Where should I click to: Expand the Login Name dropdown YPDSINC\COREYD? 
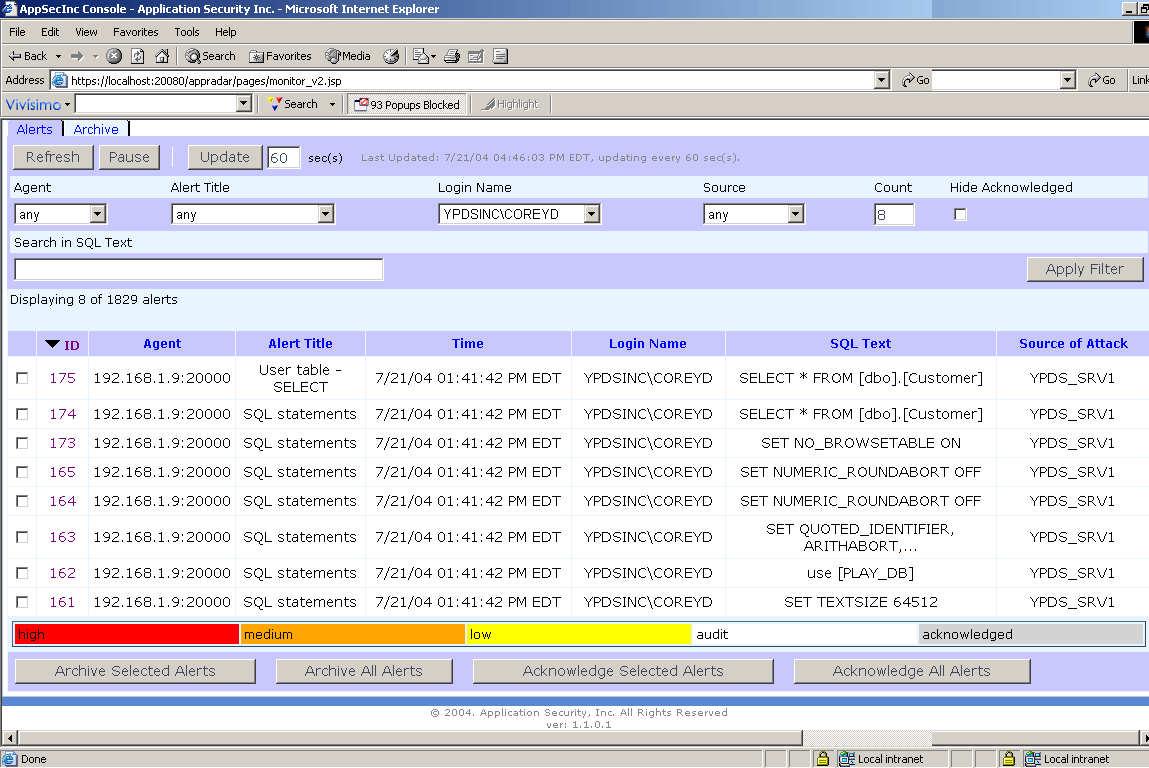592,214
